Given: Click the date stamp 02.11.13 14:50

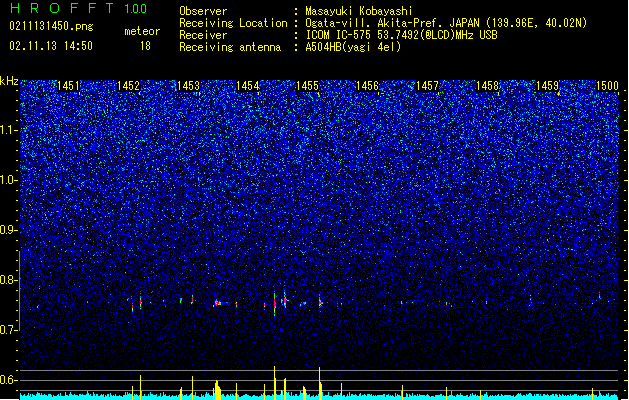Looking at the screenshot, I should (51, 46).
